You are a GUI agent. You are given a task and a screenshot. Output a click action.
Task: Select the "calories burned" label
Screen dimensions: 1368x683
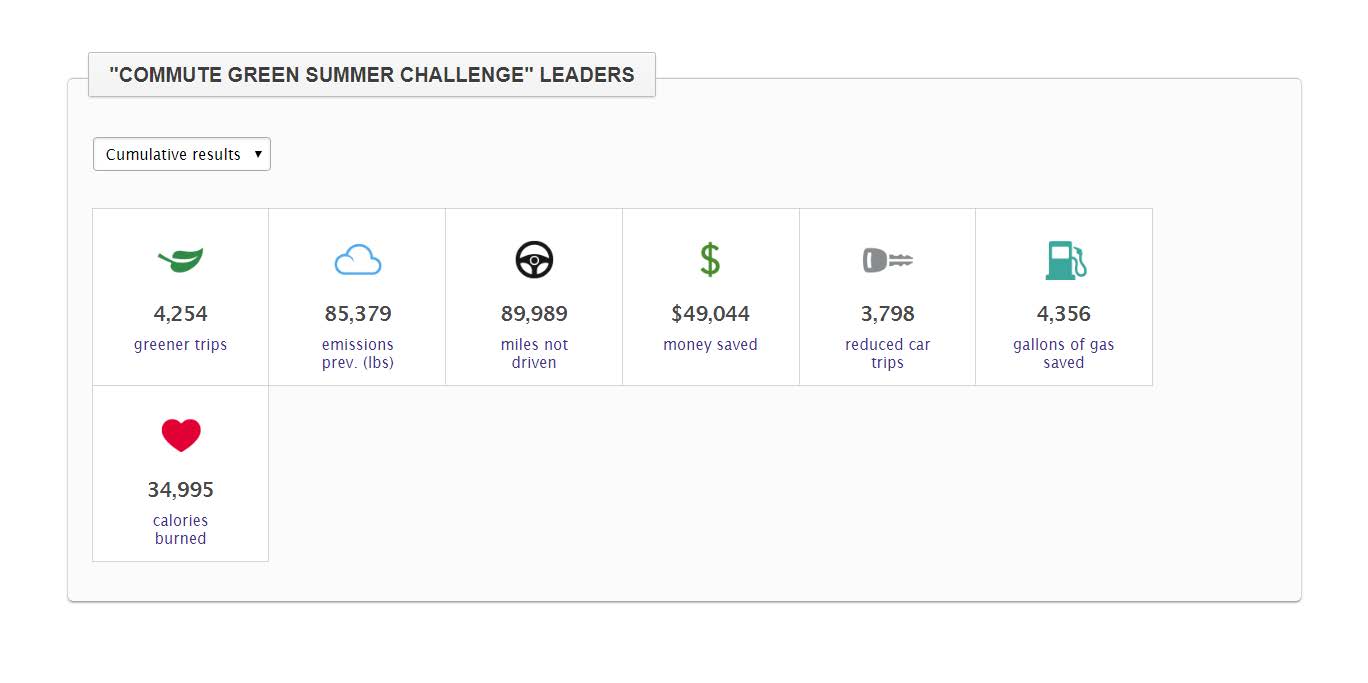pos(181,530)
